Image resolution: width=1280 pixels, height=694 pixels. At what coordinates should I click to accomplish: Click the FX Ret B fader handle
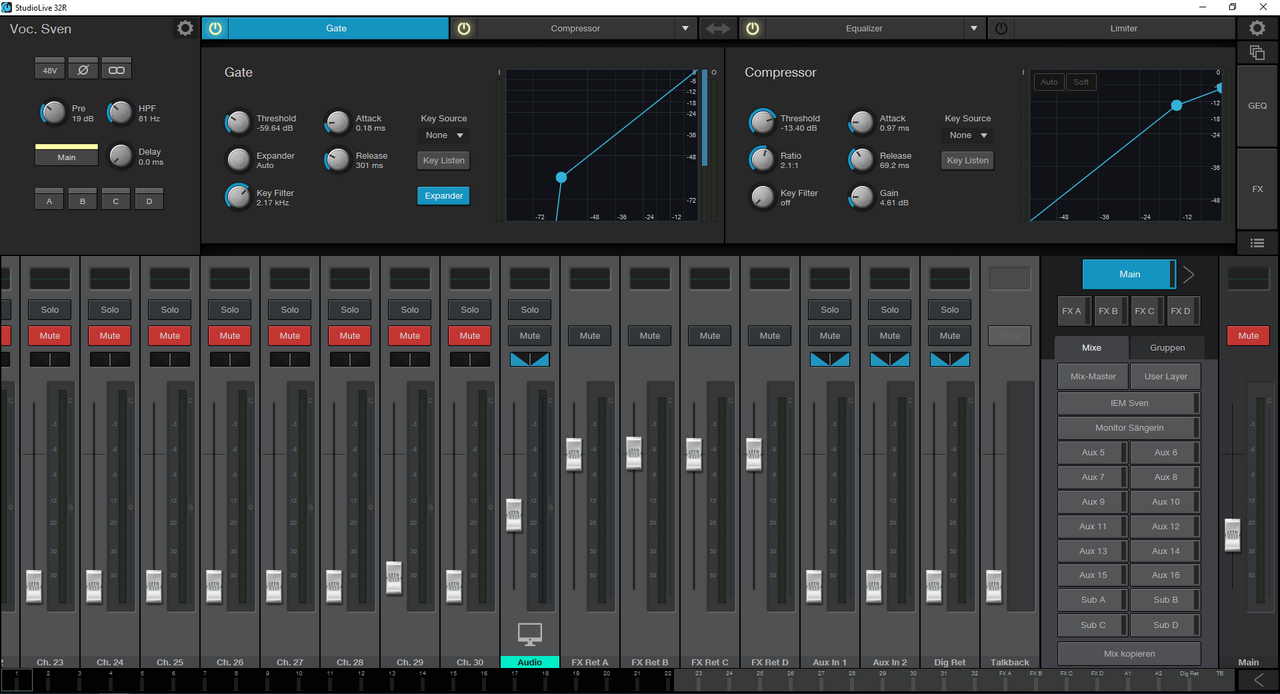634,453
